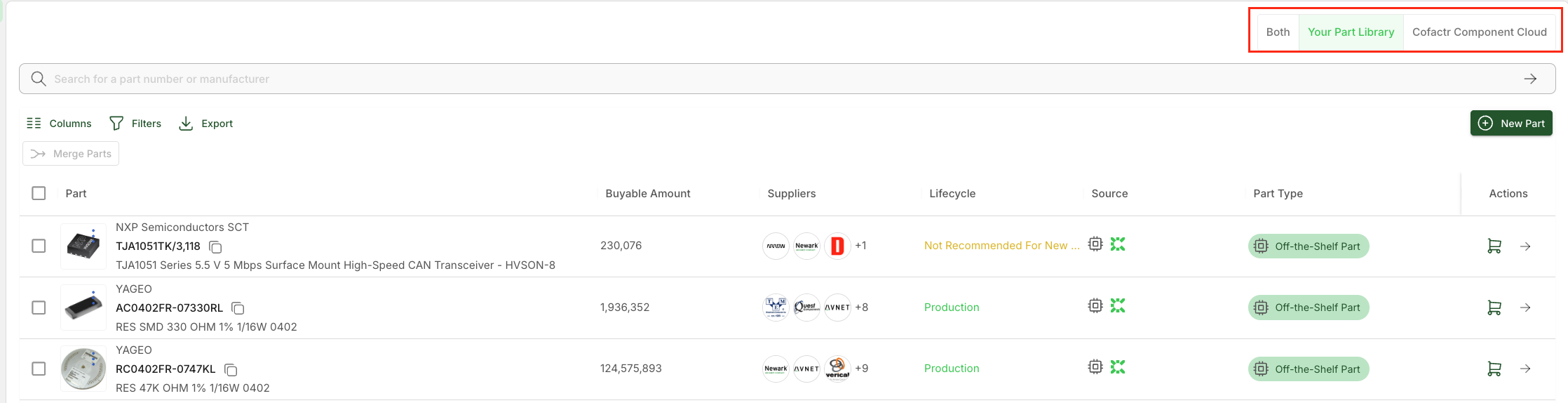The image size is (1568, 403).
Task: Click Production status for AC0402FR-07330RL
Action: pyautogui.click(x=952, y=307)
